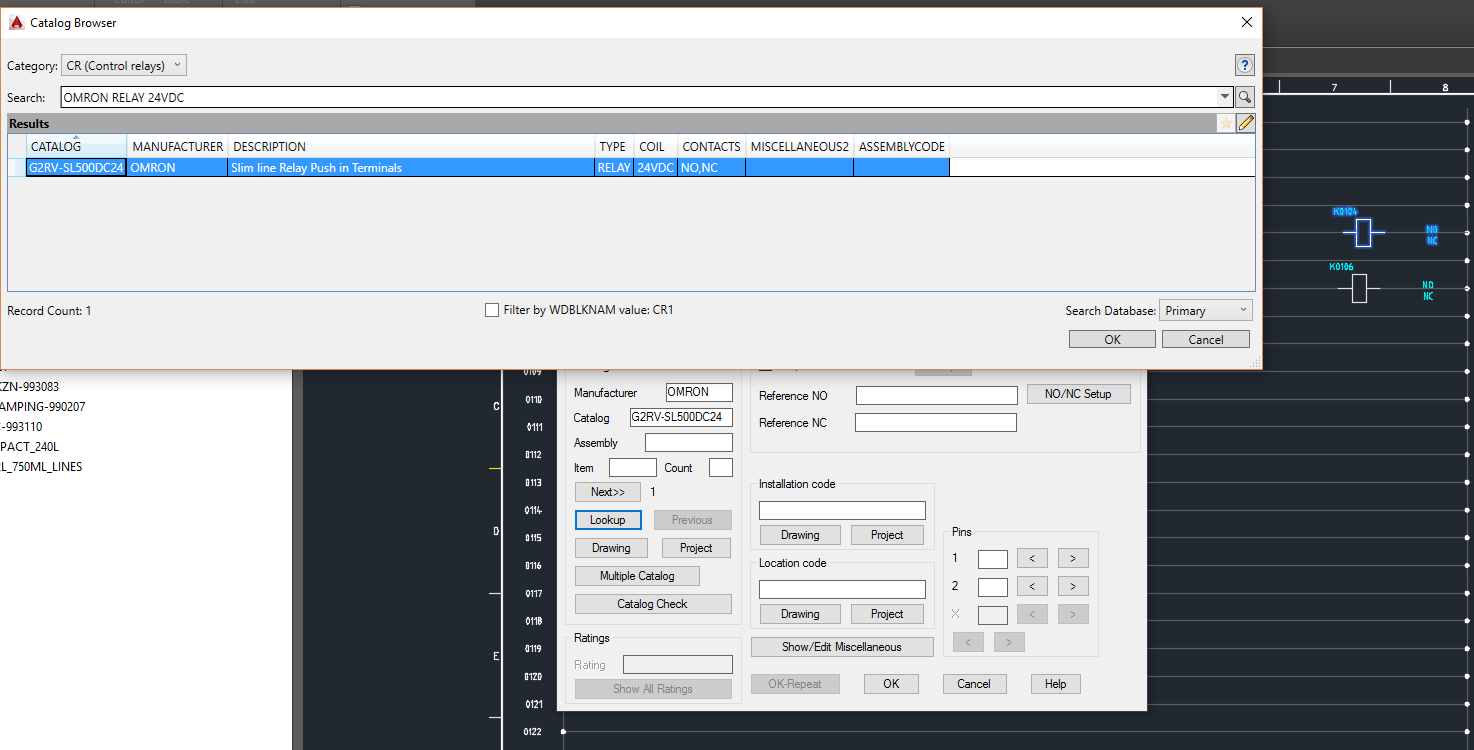
Task: Select PACT_240L in the left project list
Action: (x=30, y=447)
